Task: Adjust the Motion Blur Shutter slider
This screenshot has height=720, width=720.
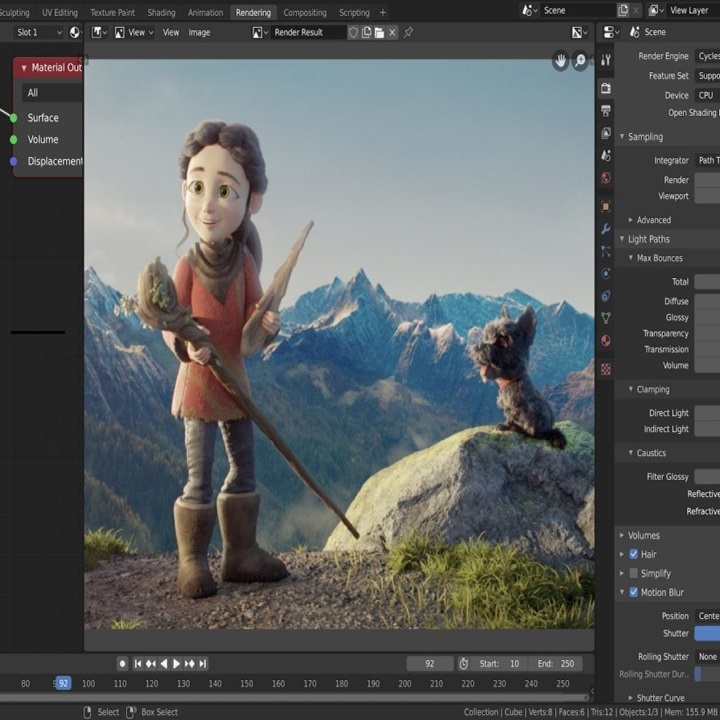Action: click(706, 633)
